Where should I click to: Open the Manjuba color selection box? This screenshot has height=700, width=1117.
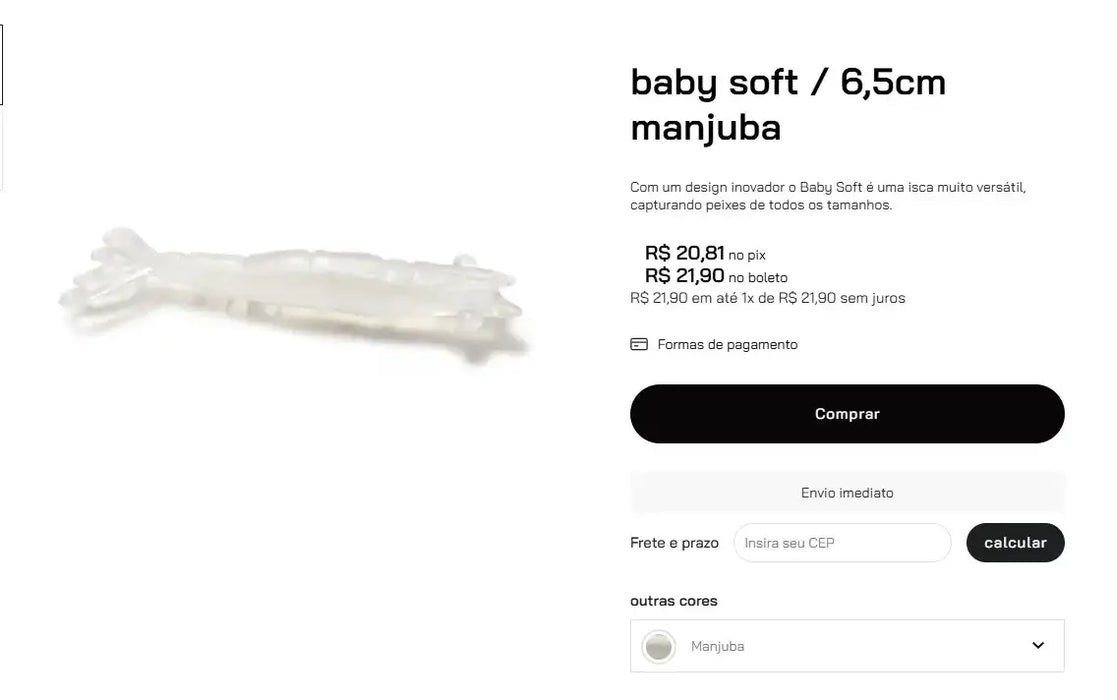pyautogui.click(x=847, y=646)
